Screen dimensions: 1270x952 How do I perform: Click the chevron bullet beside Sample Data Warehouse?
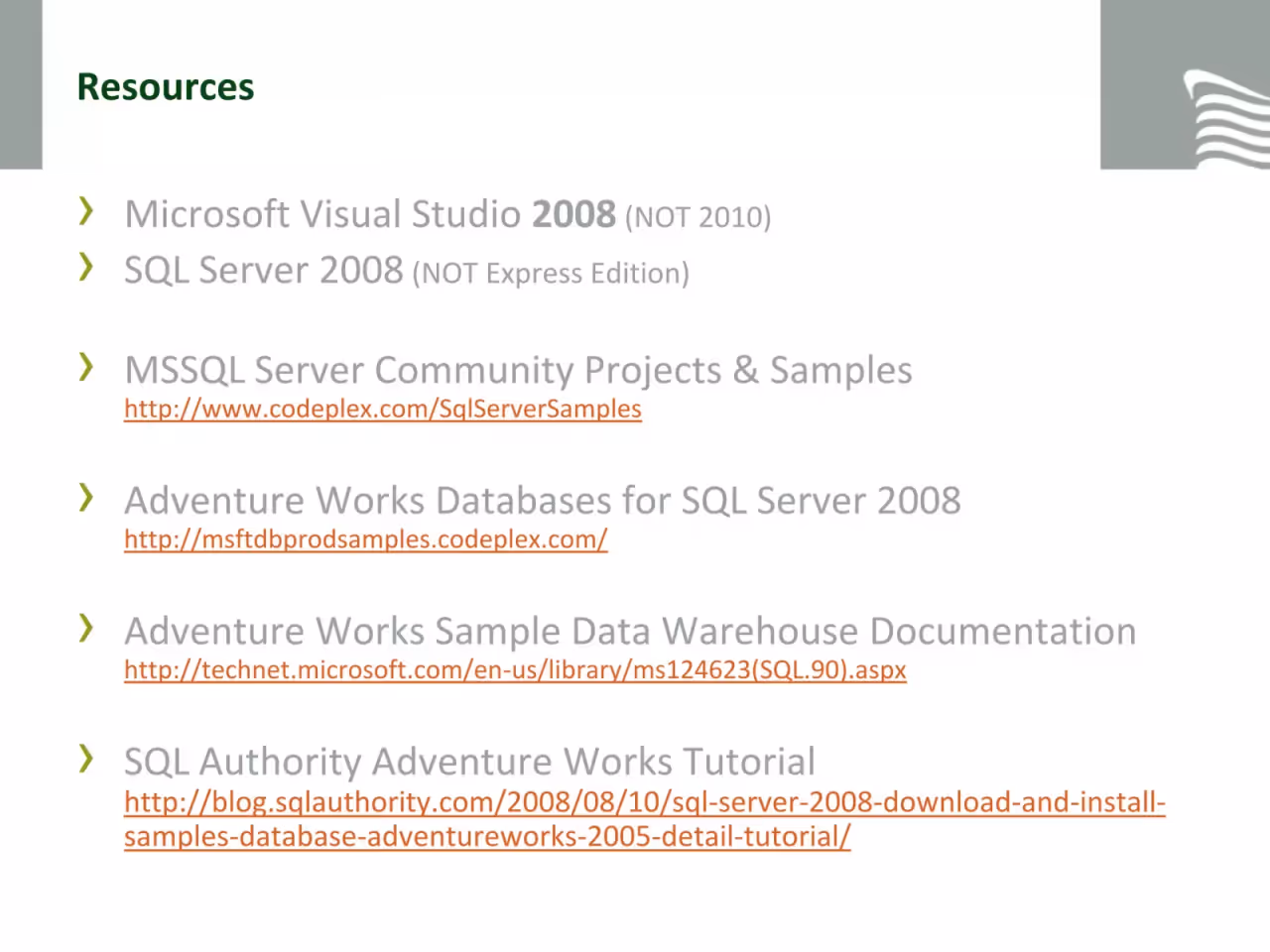click(86, 628)
